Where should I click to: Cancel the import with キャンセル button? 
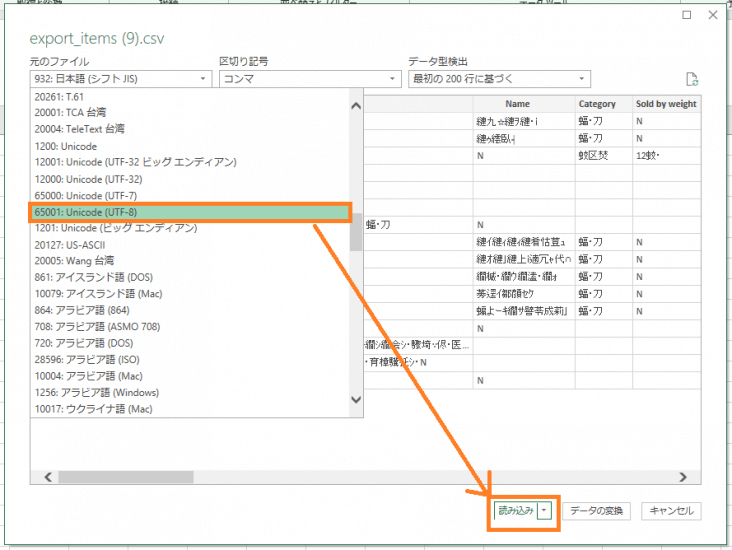671,511
